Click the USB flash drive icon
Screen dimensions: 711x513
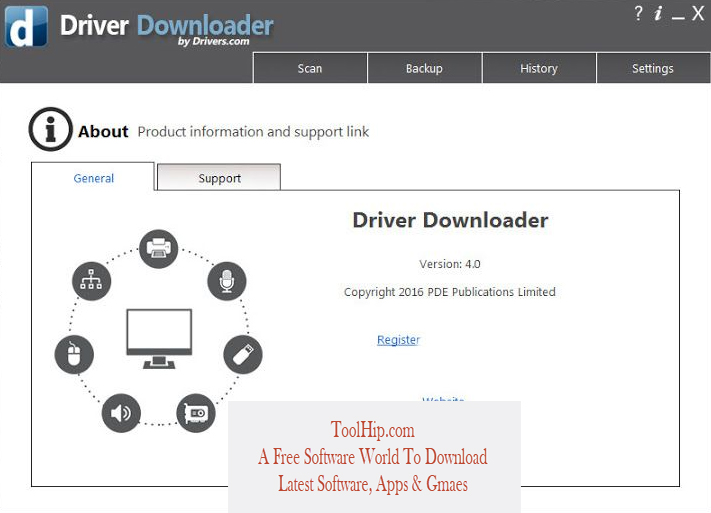[243, 354]
